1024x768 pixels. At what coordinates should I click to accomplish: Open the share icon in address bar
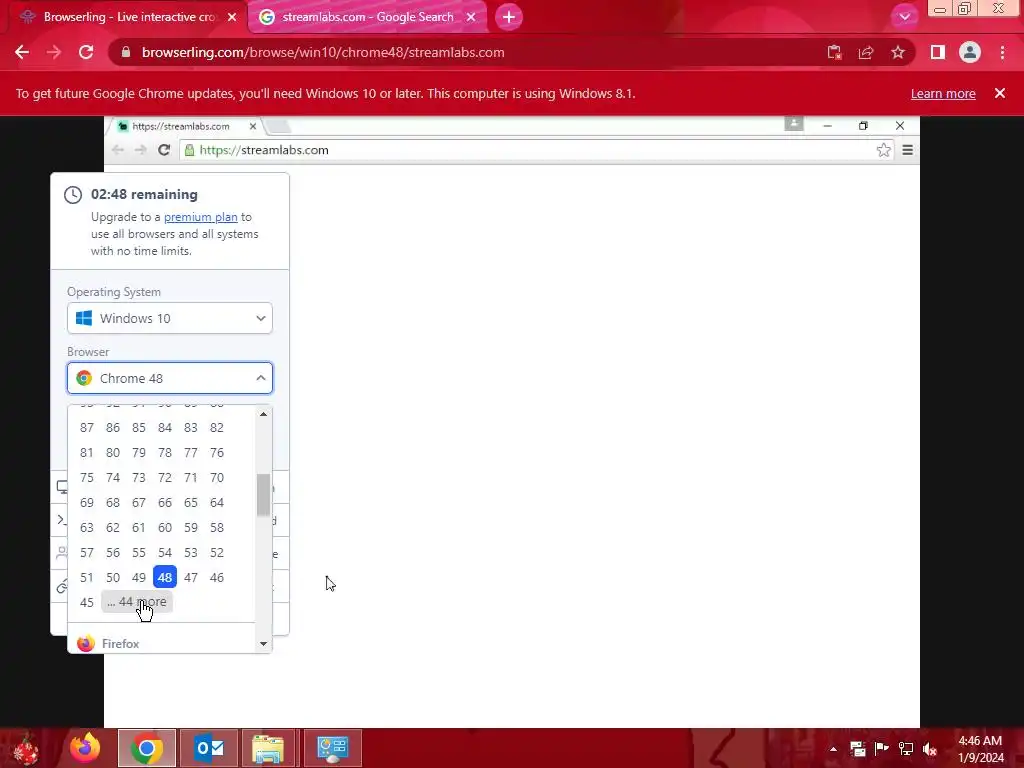pyautogui.click(x=866, y=52)
